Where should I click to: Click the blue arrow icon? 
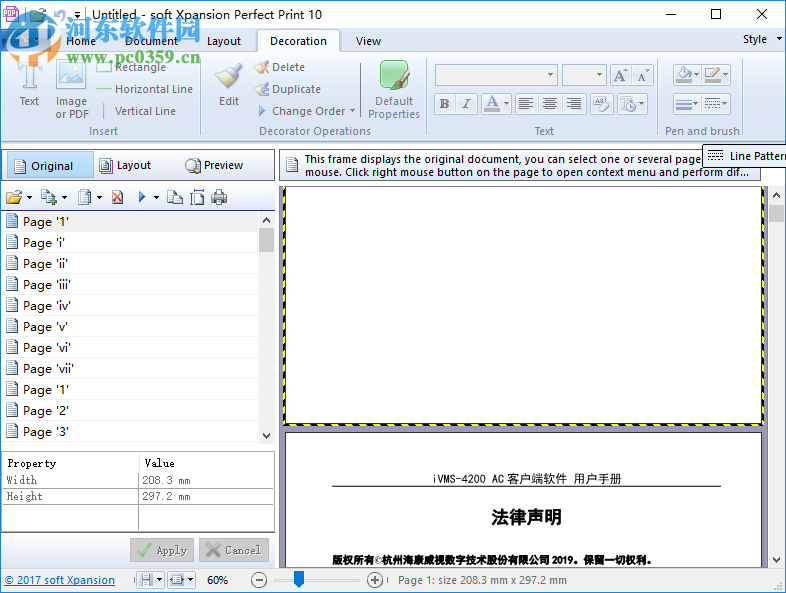tap(142, 197)
